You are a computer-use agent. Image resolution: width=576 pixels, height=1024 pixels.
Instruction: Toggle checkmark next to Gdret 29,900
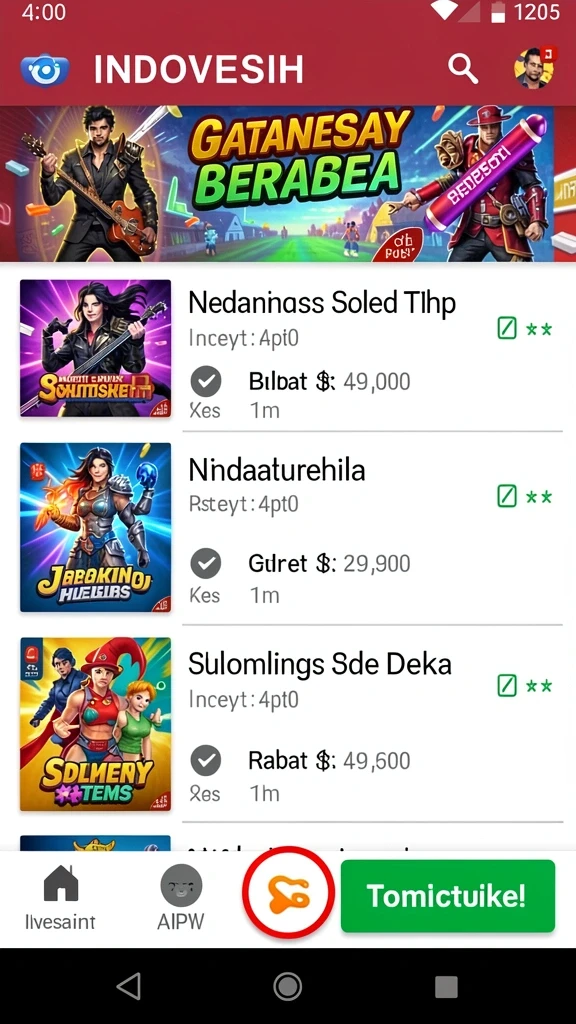click(x=206, y=564)
